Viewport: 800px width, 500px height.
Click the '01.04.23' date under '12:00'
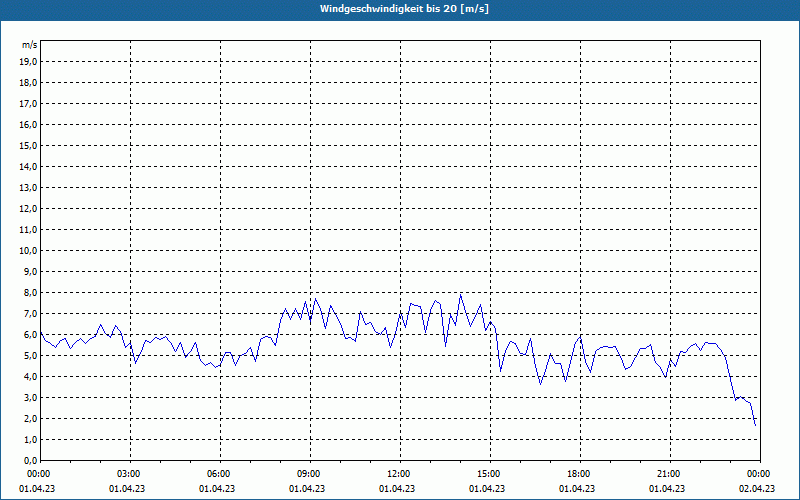tap(397, 489)
